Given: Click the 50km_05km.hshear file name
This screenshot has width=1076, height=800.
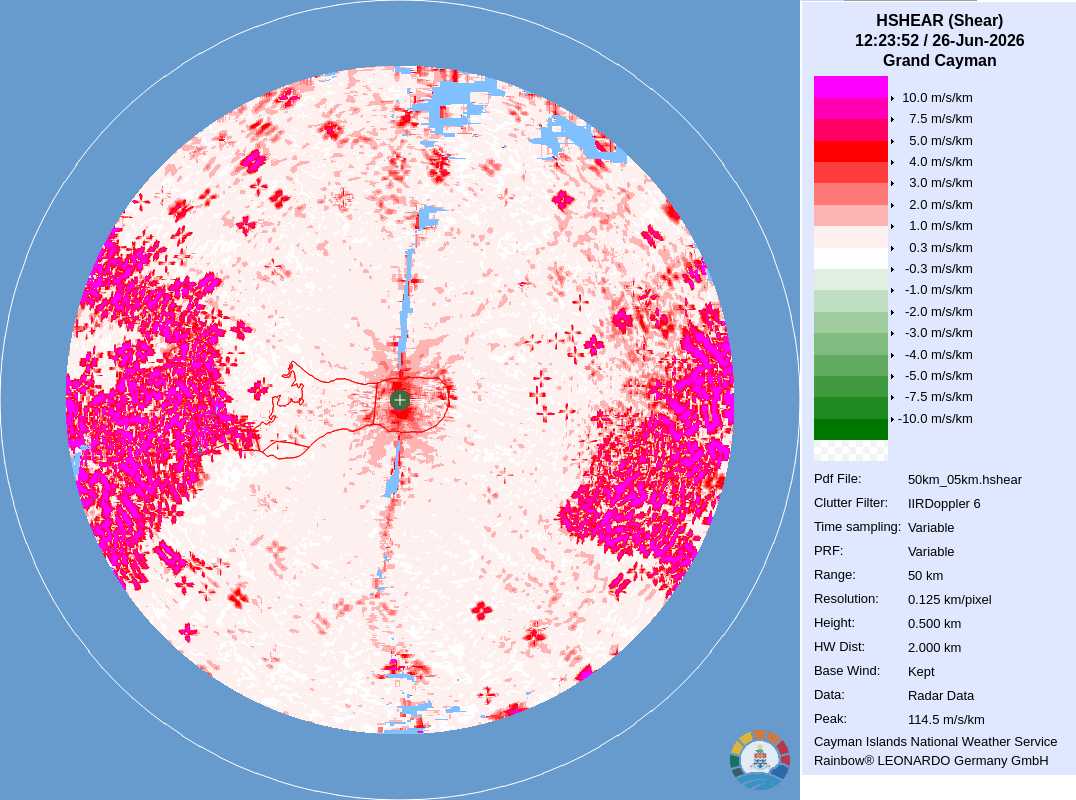Looking at the screenshot, I should pyautogui.click(x=965, y=480).
